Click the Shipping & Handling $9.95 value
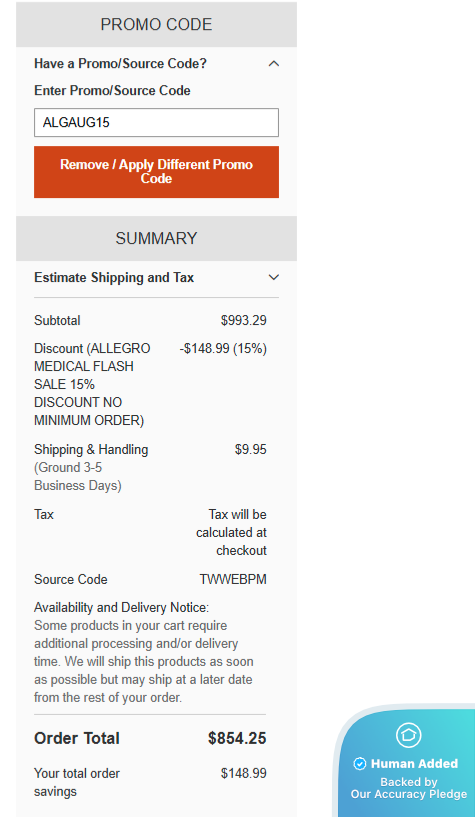 [251, 450]
